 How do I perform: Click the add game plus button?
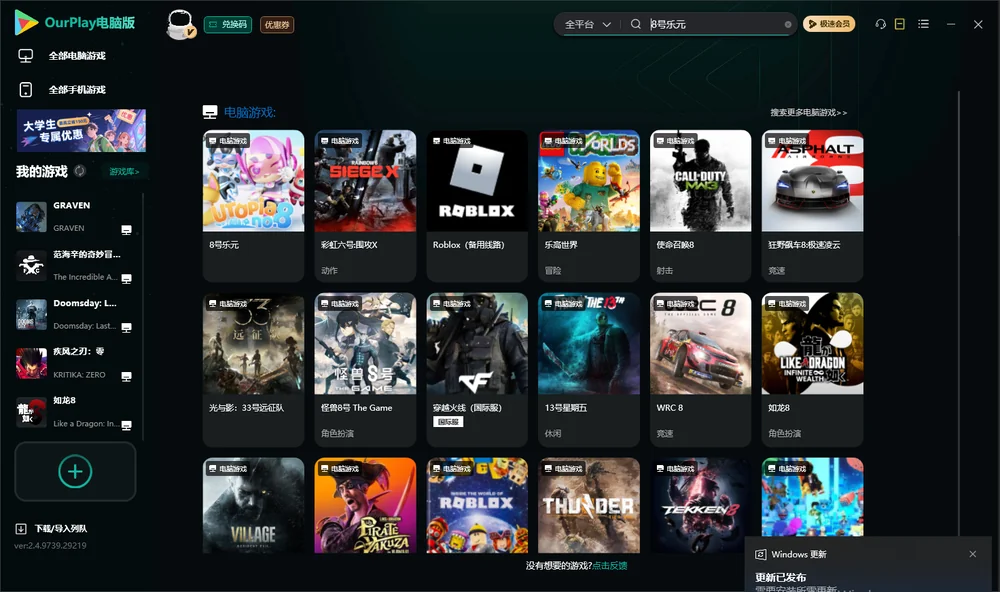75,471
